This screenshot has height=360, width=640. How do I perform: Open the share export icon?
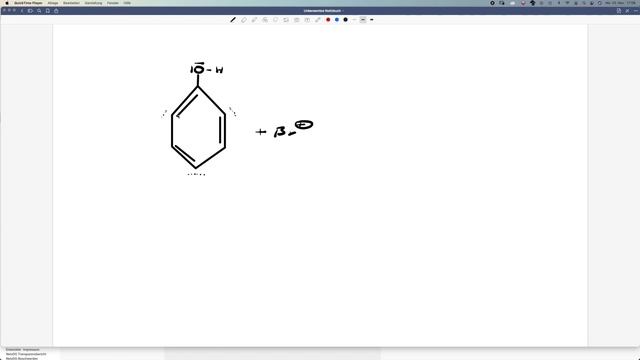point(56,11)
